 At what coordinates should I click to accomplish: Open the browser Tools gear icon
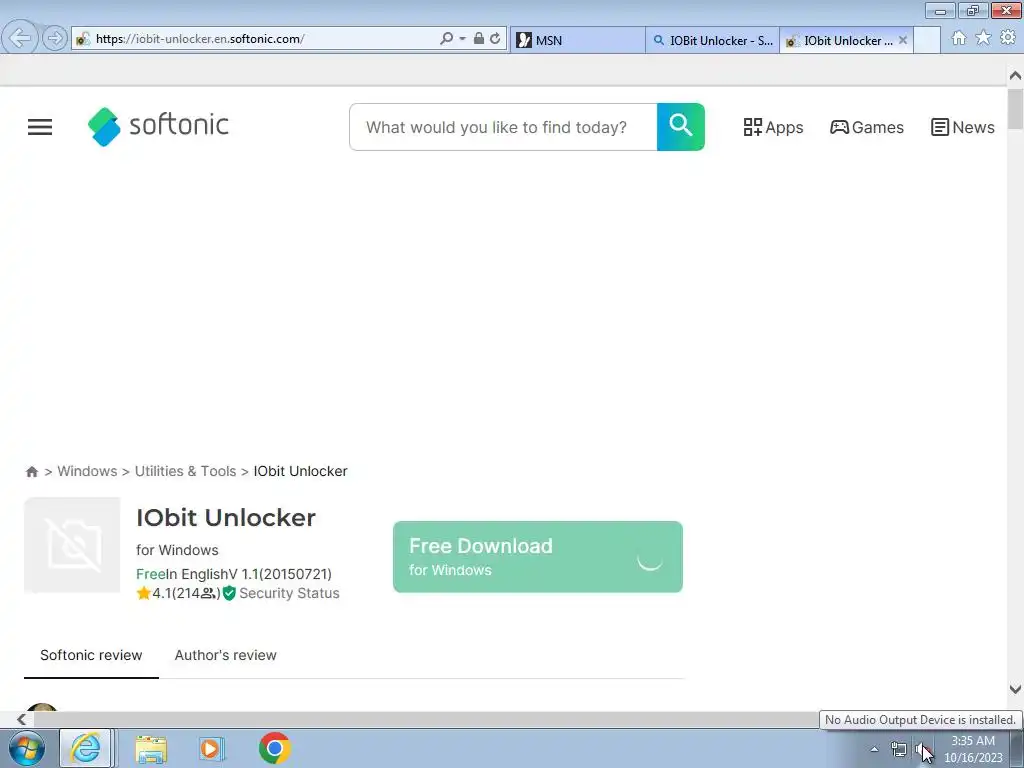[1008, 38]
